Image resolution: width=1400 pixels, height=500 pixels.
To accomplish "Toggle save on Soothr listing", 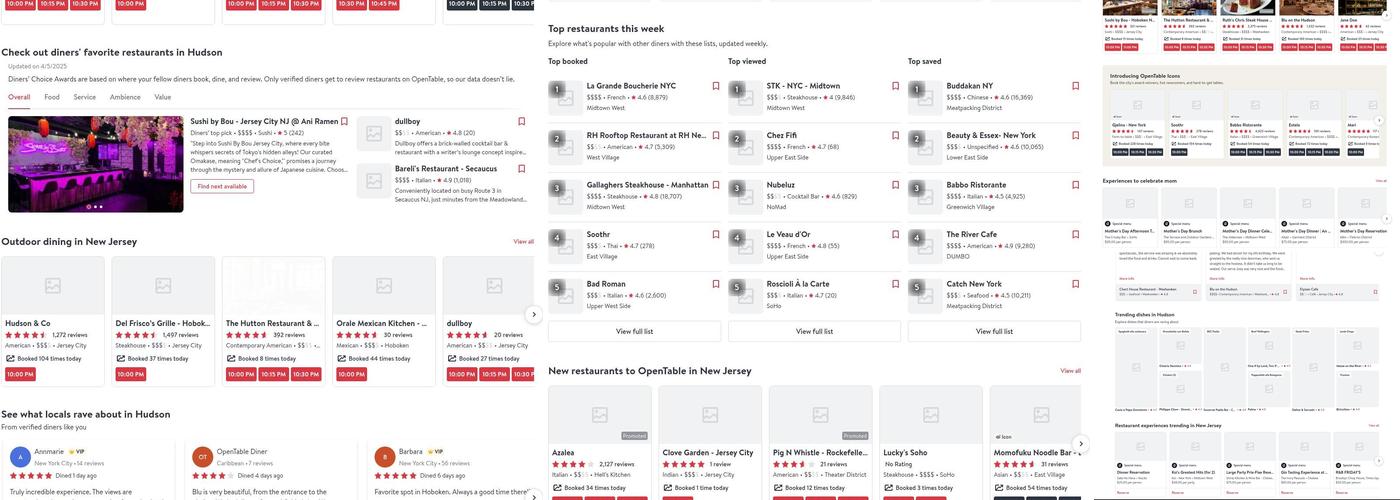I will click(716, 235).
